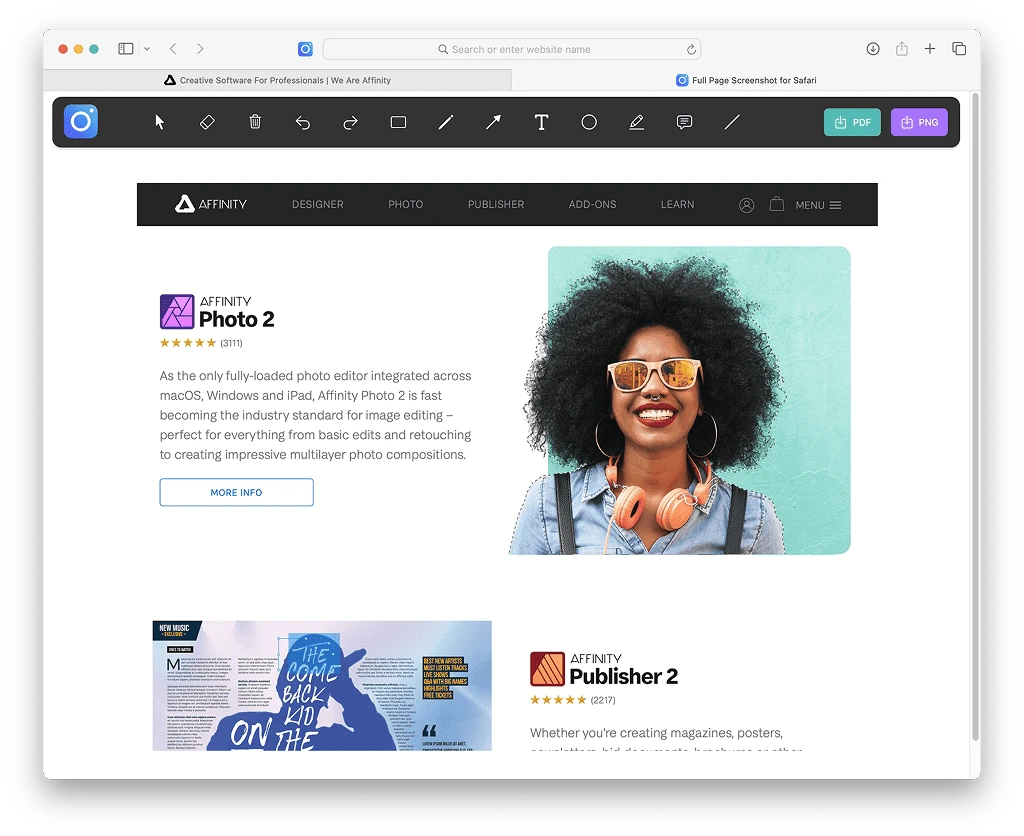The height and width of the screenshot is (836, 1024).
Task: Undo the last annotation
Action: (x=303, y=123)
